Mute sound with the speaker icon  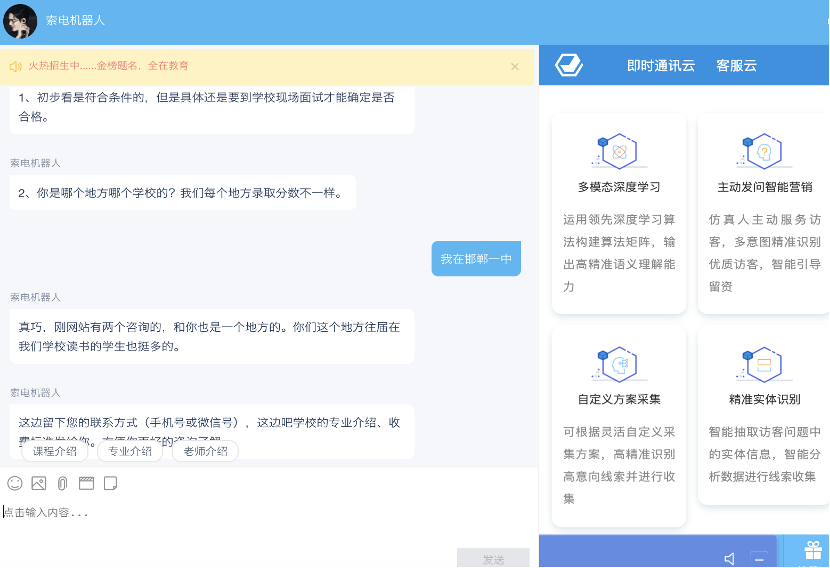click(x=730, y=558)
